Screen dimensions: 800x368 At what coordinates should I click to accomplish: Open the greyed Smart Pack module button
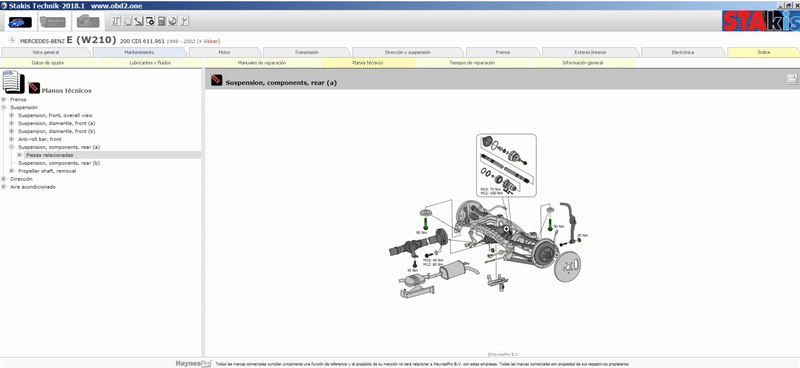click(53, 21)
